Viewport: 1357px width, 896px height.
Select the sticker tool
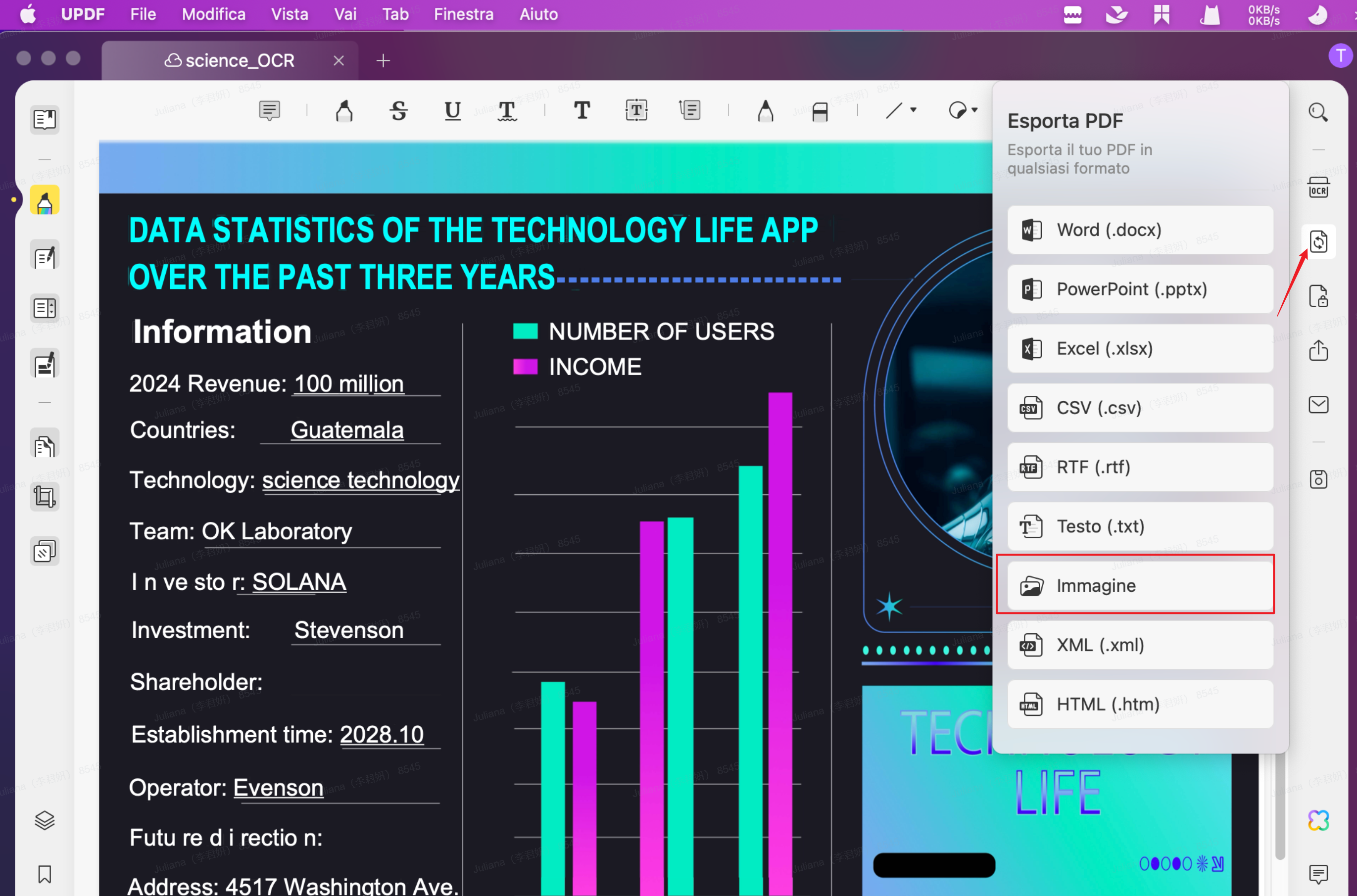pyautogui.click(x=958, y=110)
